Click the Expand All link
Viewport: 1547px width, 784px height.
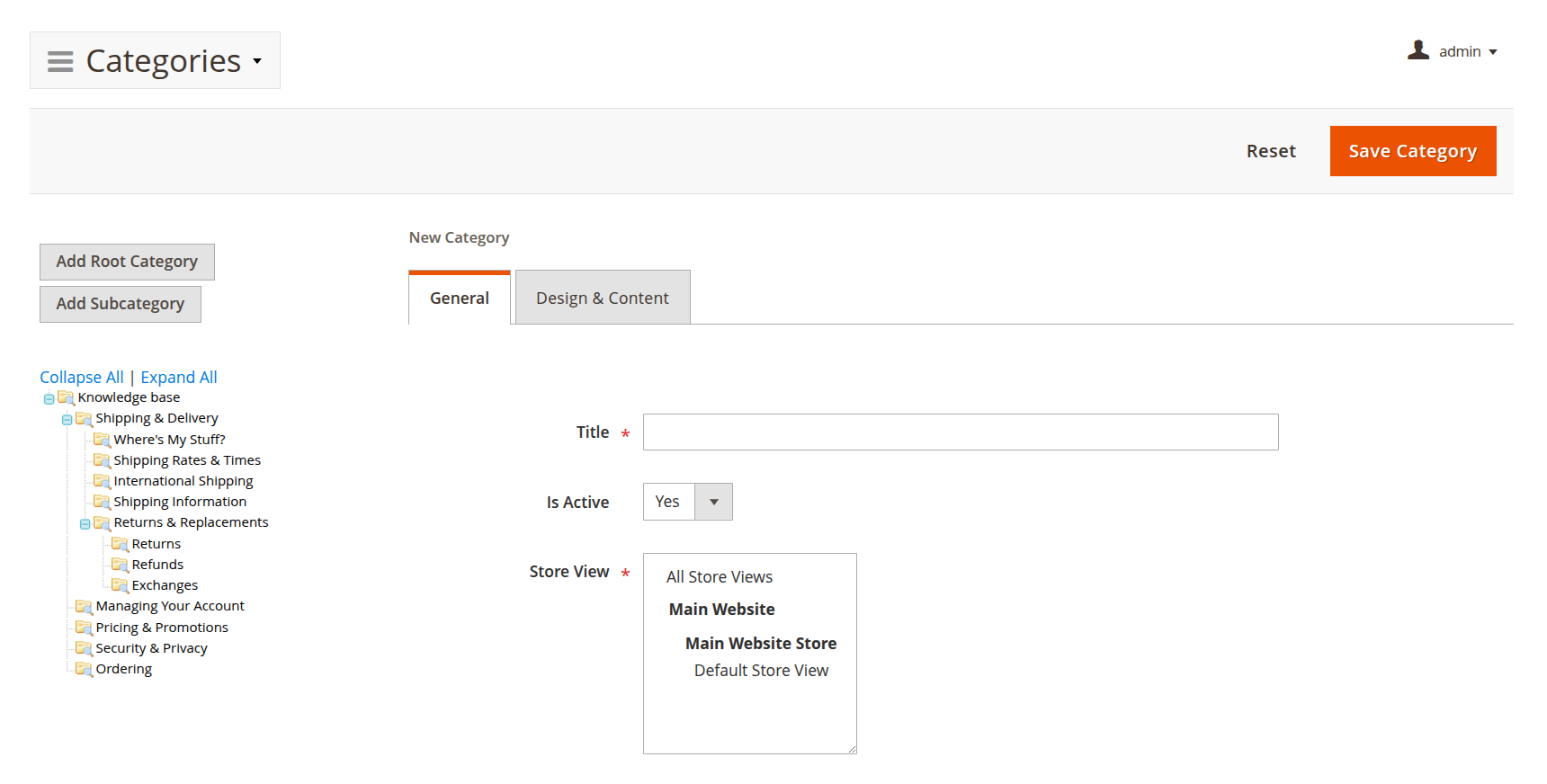tap(179, 377)
